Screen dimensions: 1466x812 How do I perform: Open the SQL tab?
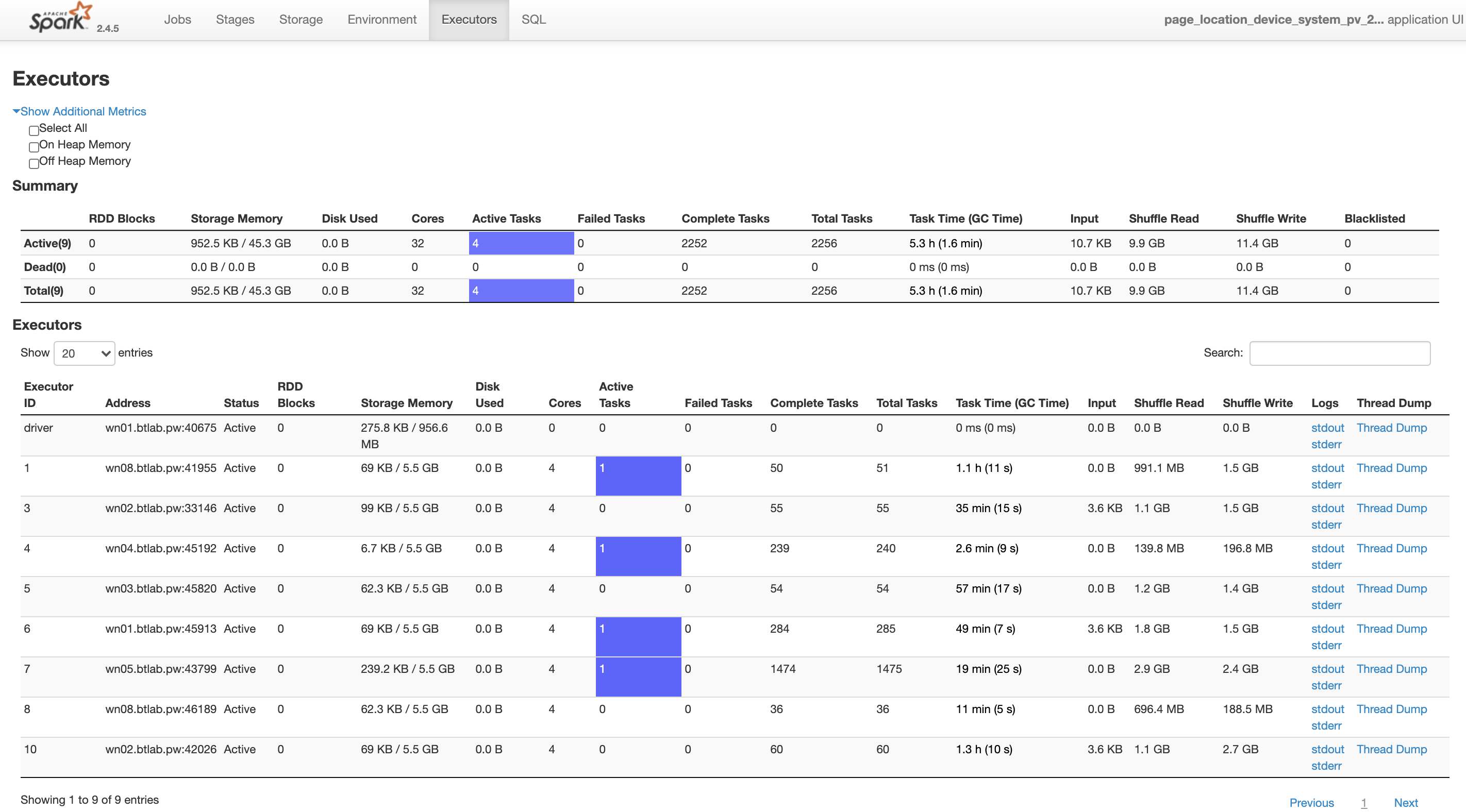click(x=533, y=20)
